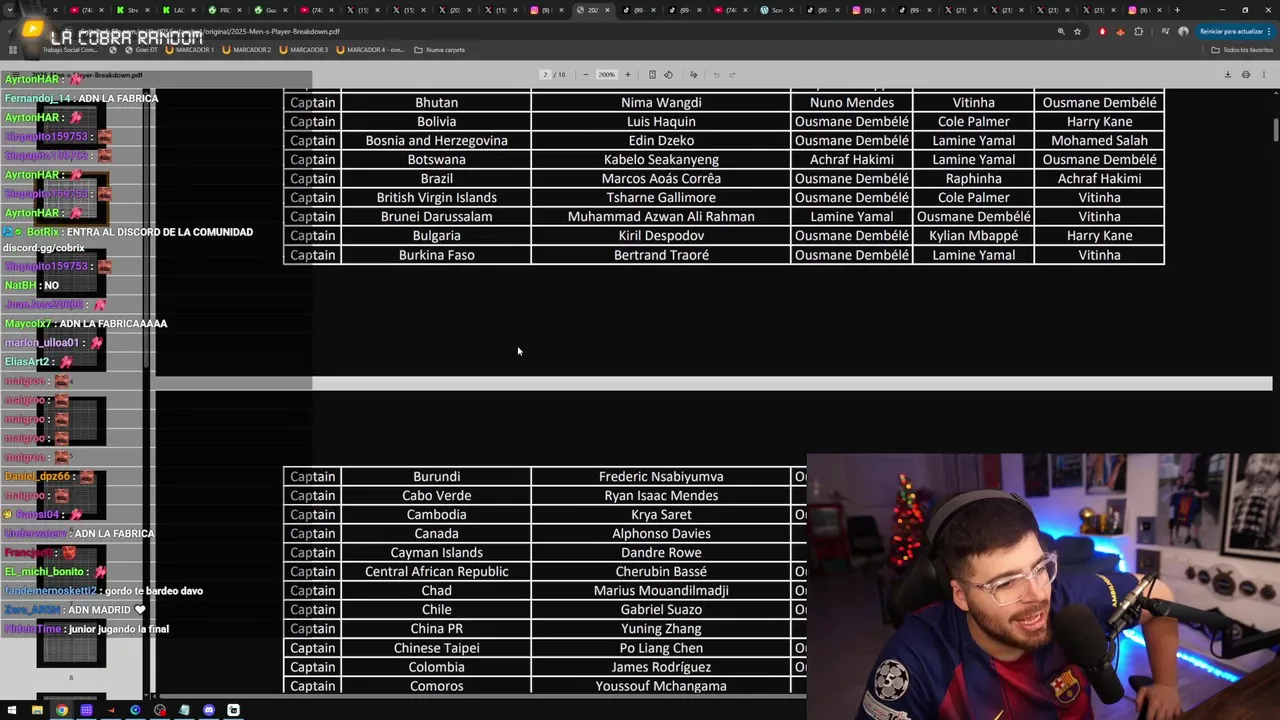Download the PDF file

1228,75
